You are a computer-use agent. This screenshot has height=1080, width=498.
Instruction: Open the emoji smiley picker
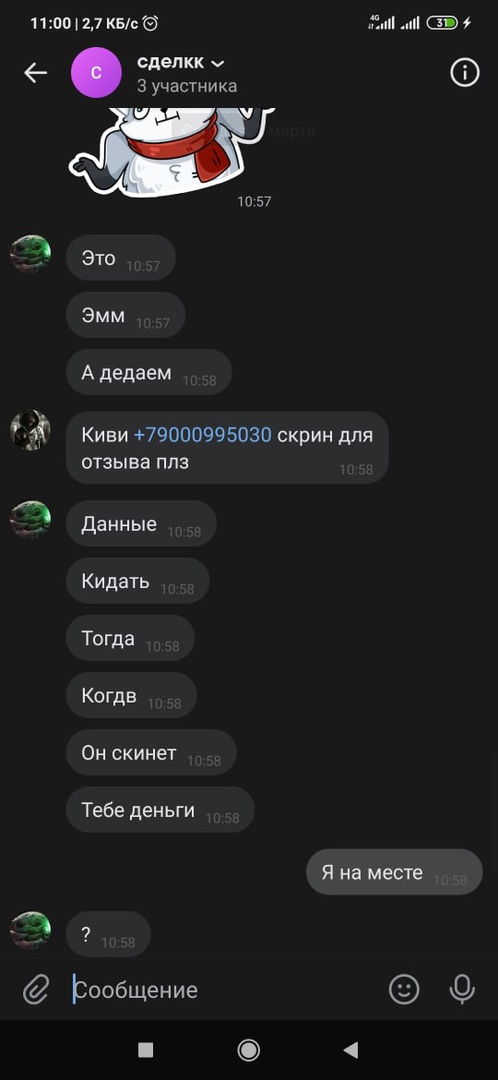click(404, 990)
